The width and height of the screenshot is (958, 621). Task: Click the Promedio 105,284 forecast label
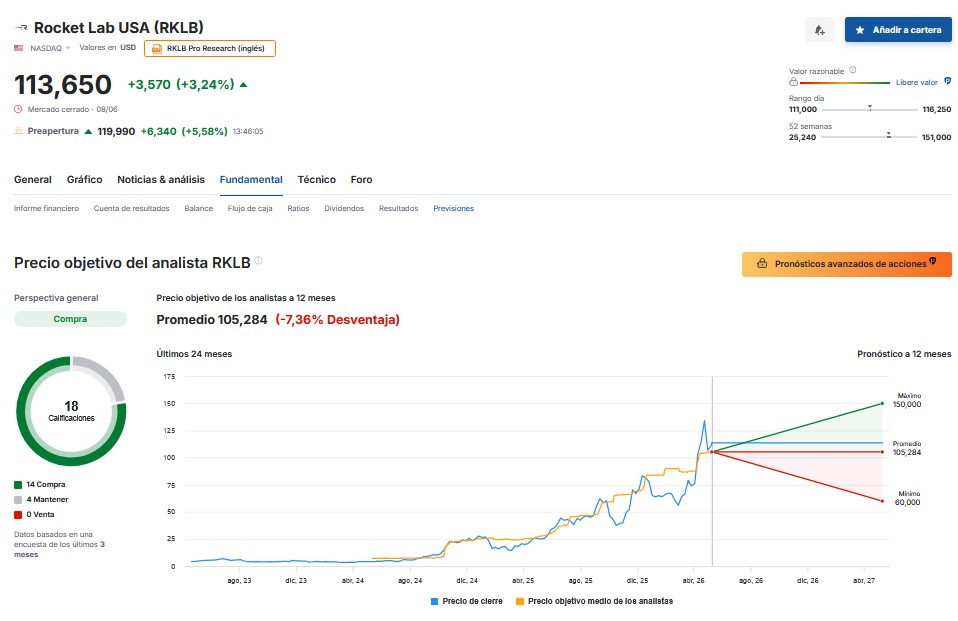(x=907, y=448)
